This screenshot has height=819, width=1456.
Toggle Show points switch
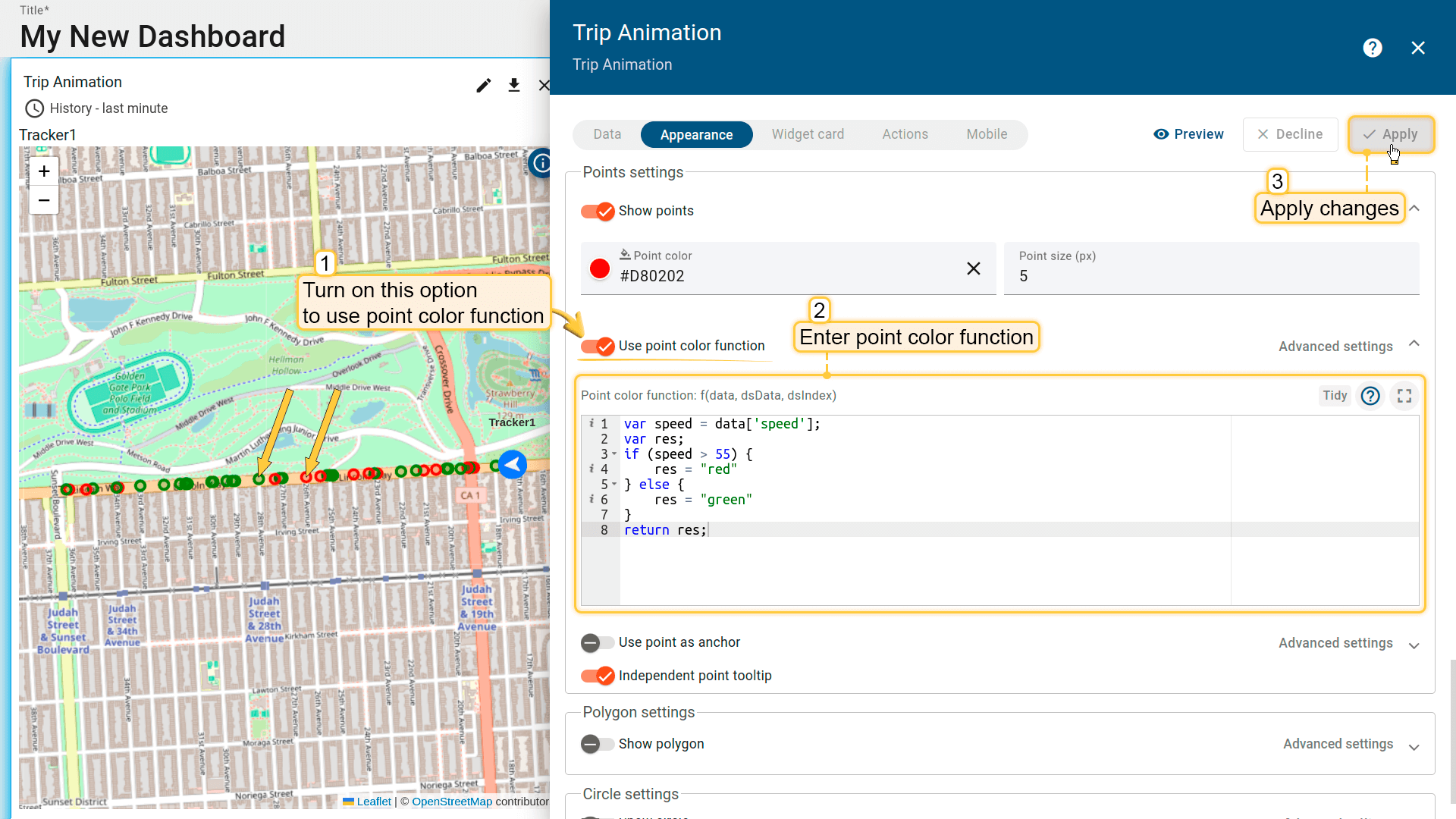click(x=598, y=211)
